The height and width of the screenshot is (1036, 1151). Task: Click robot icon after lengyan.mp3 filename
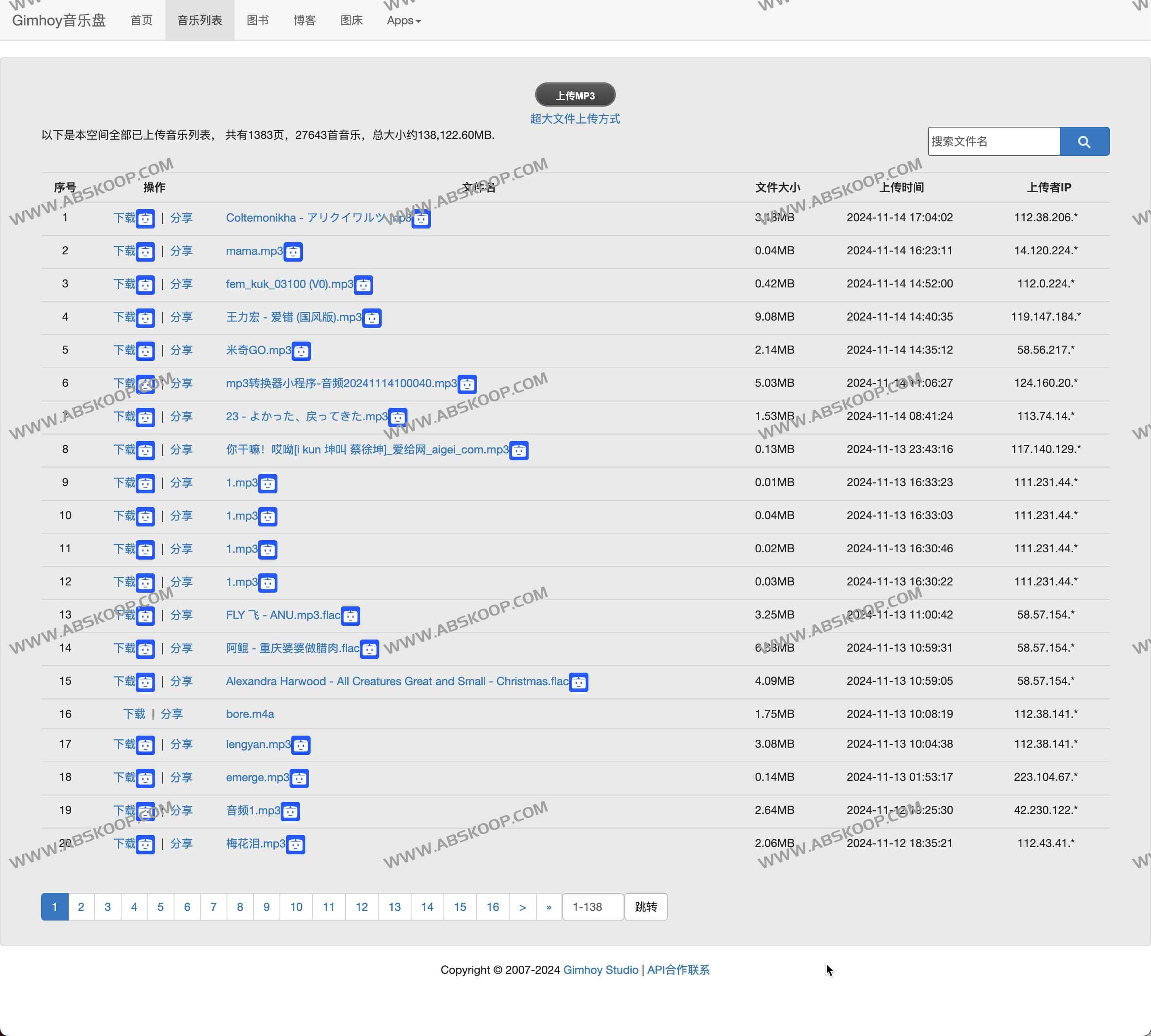(301, 745)
